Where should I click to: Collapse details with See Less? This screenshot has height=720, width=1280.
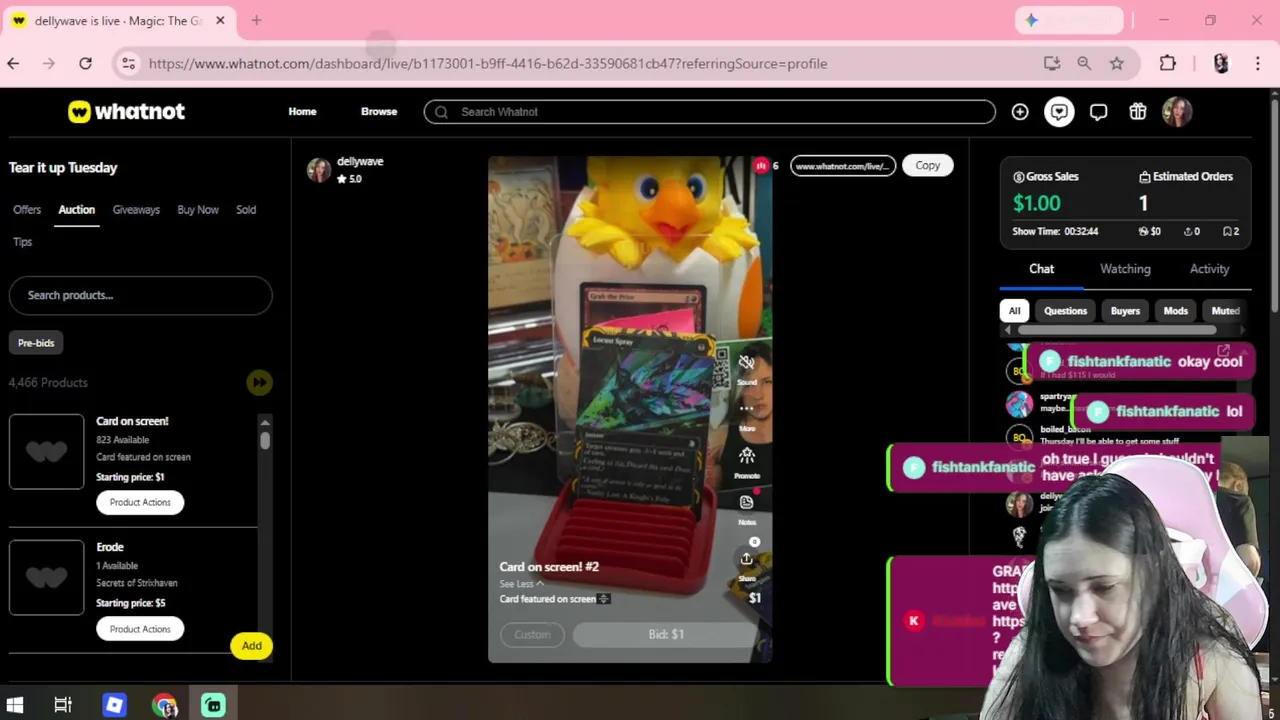click(x=521, y=584)
